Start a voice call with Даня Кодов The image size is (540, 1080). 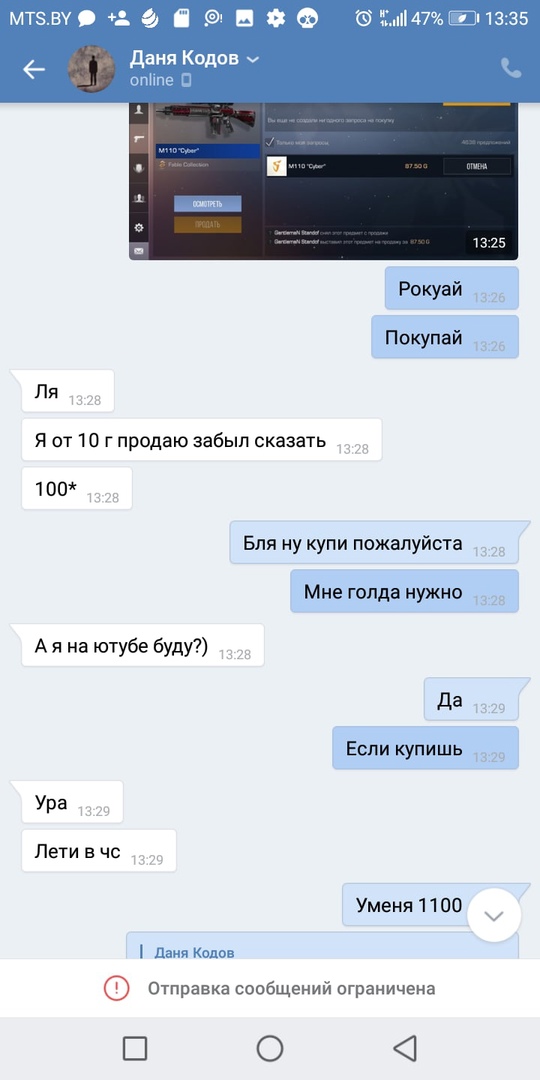(x=510, y=68)
